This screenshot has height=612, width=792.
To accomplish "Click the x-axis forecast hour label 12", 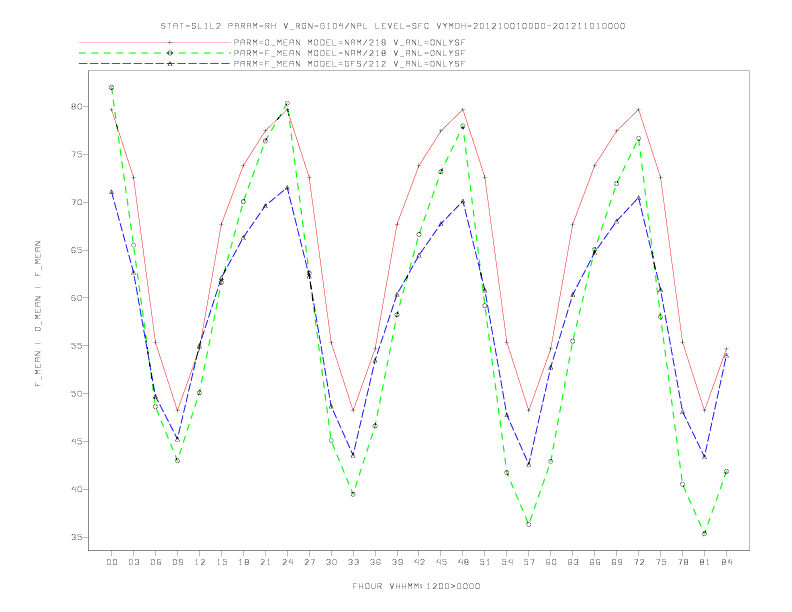I will [x=200, y=562].
